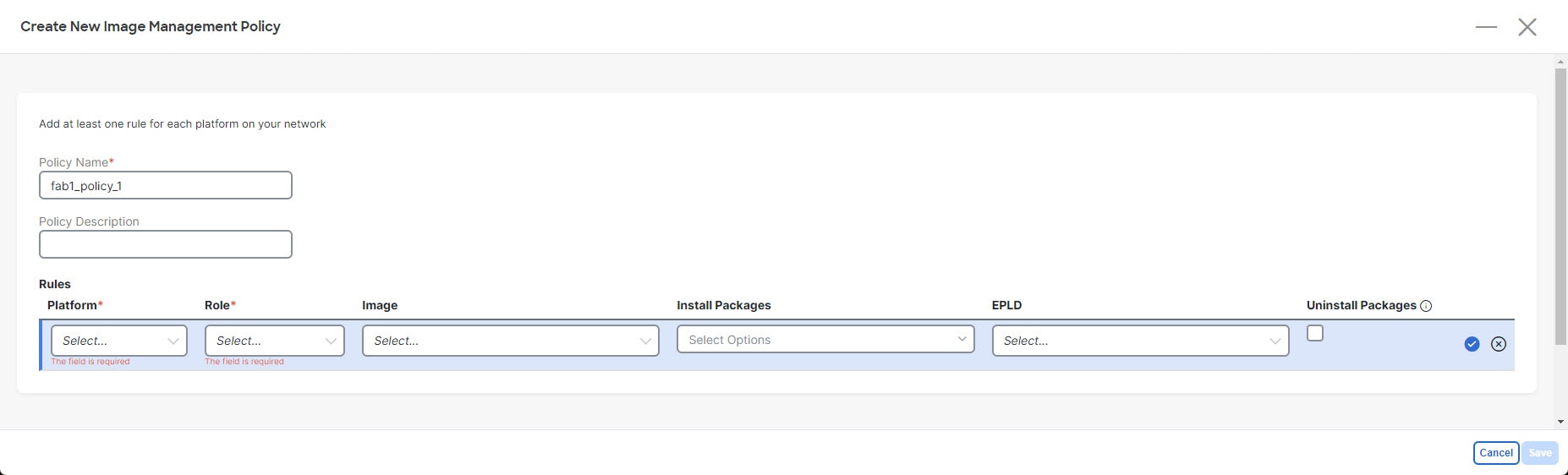Viewport: 1568px width, 475px height.
Task: Click the scrollbar down arrow
Action: [1561, 422]
